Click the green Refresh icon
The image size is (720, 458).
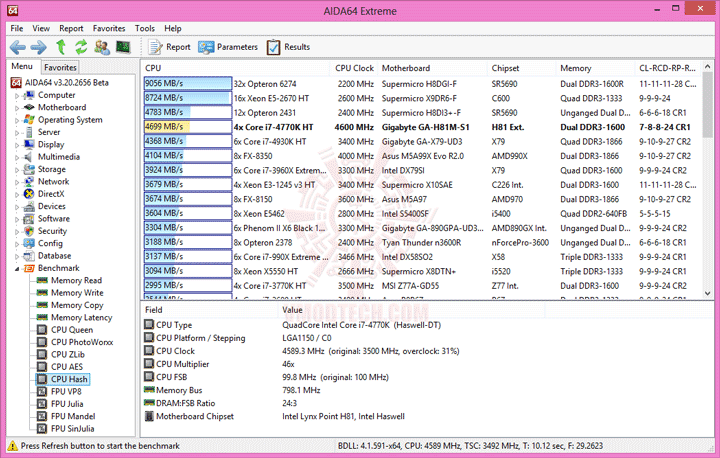click(x=81, y=47)
